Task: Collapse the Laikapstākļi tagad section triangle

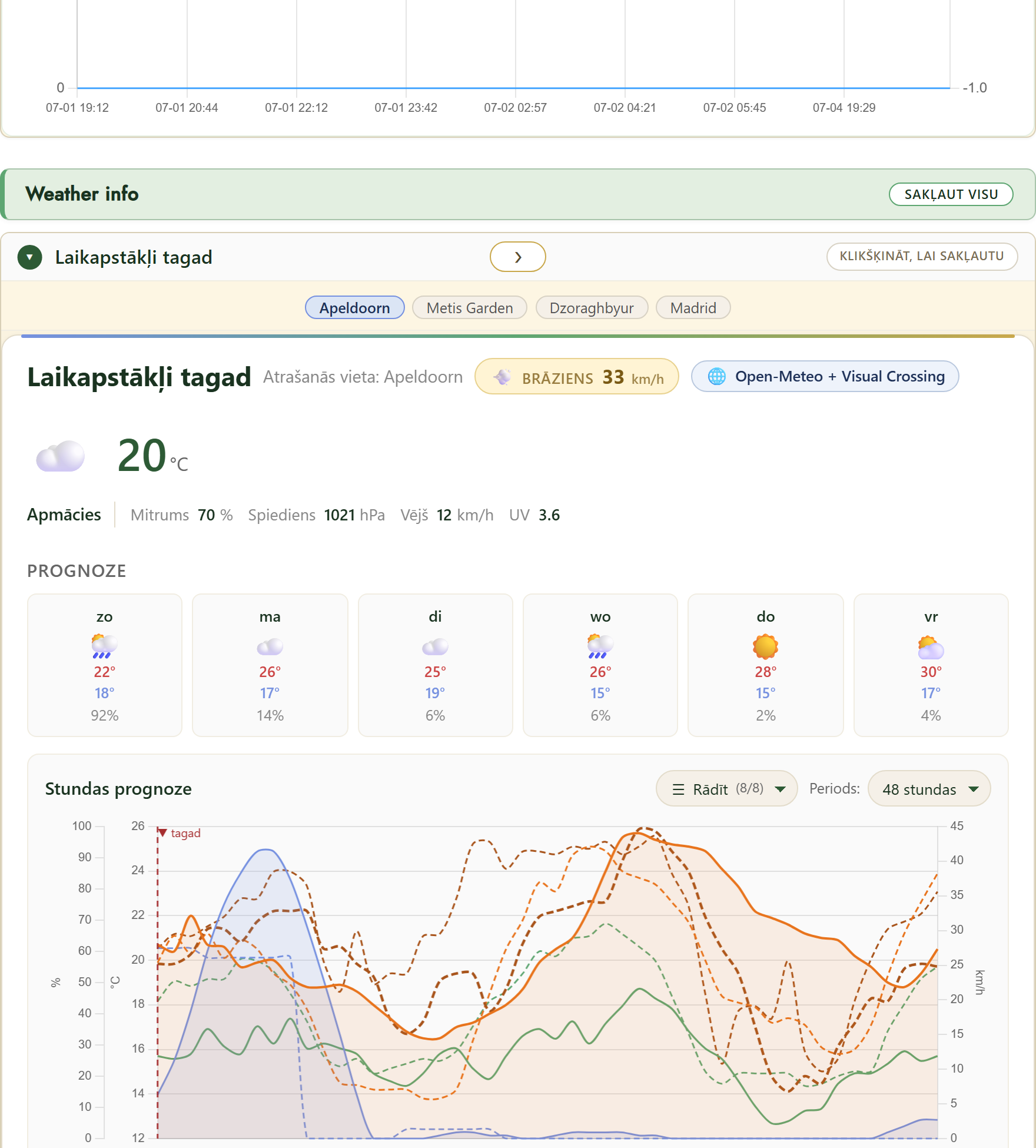Action: click(30, 257)
